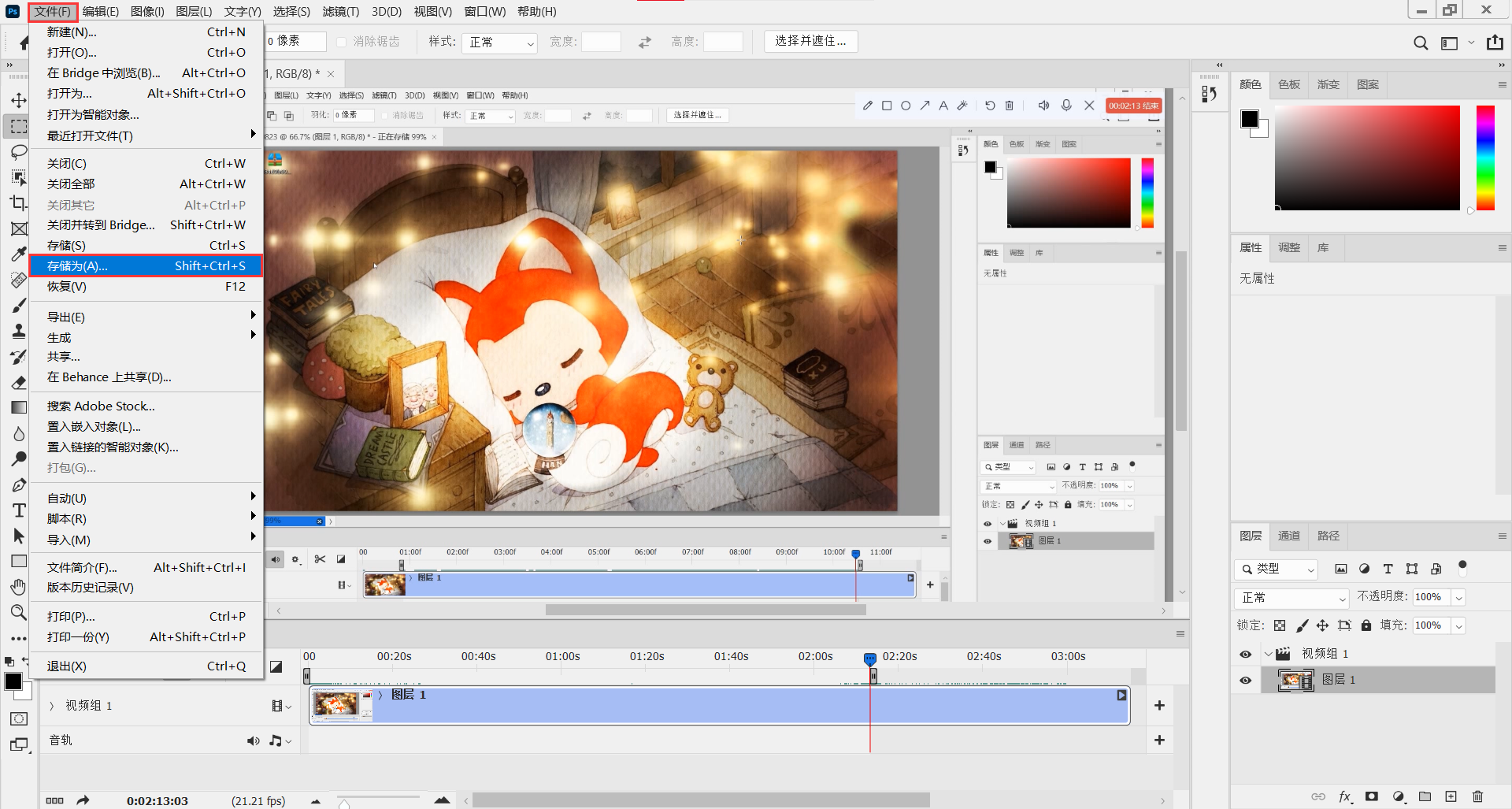Viewport: 1512px width, 809px height.
Task: Select the Horizontal Type tool
Action: tap(19, 510)
